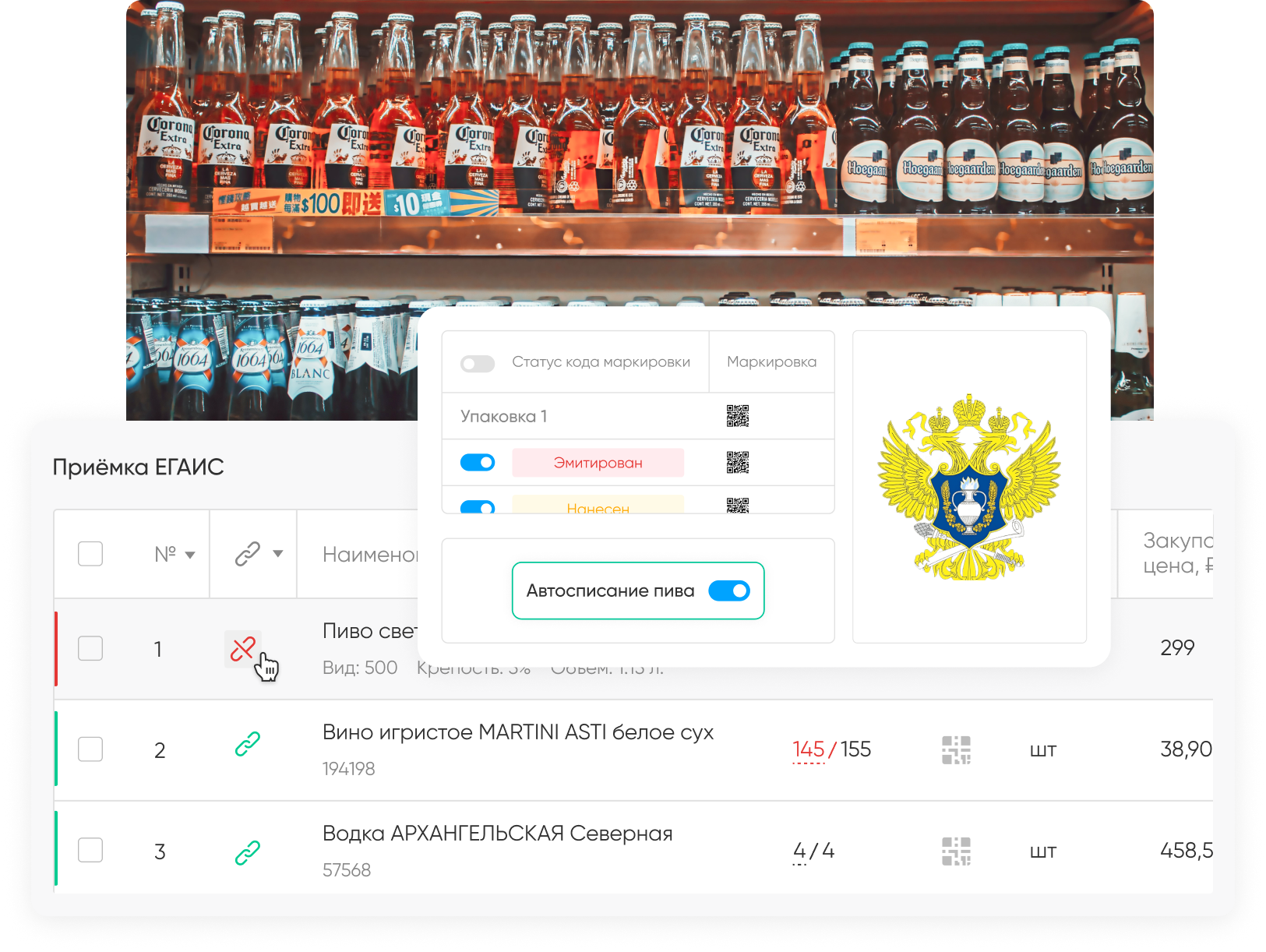1266x952 pixels.
Task: Click the QR code in the Эмитирован row
Action: point(738,463)
